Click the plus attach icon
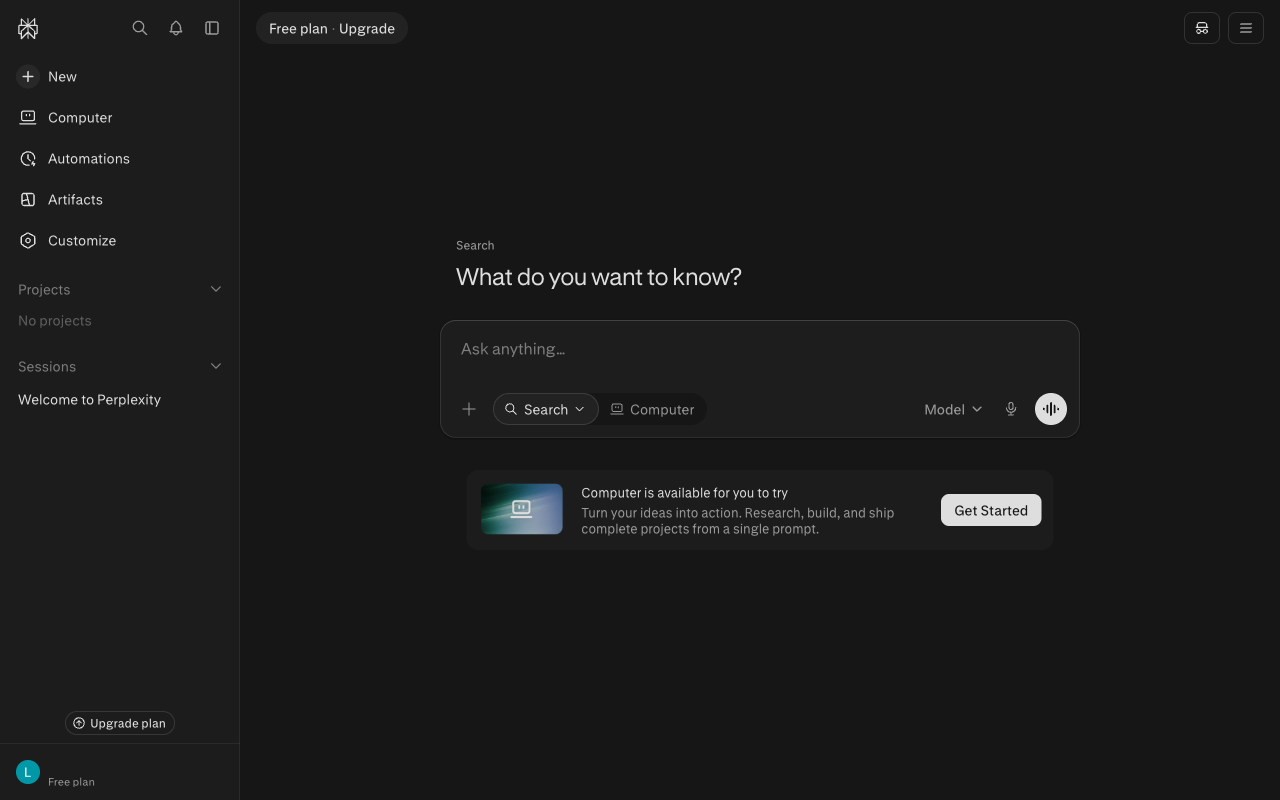The height and width of the screenshot is (800, 1280). 469,409
